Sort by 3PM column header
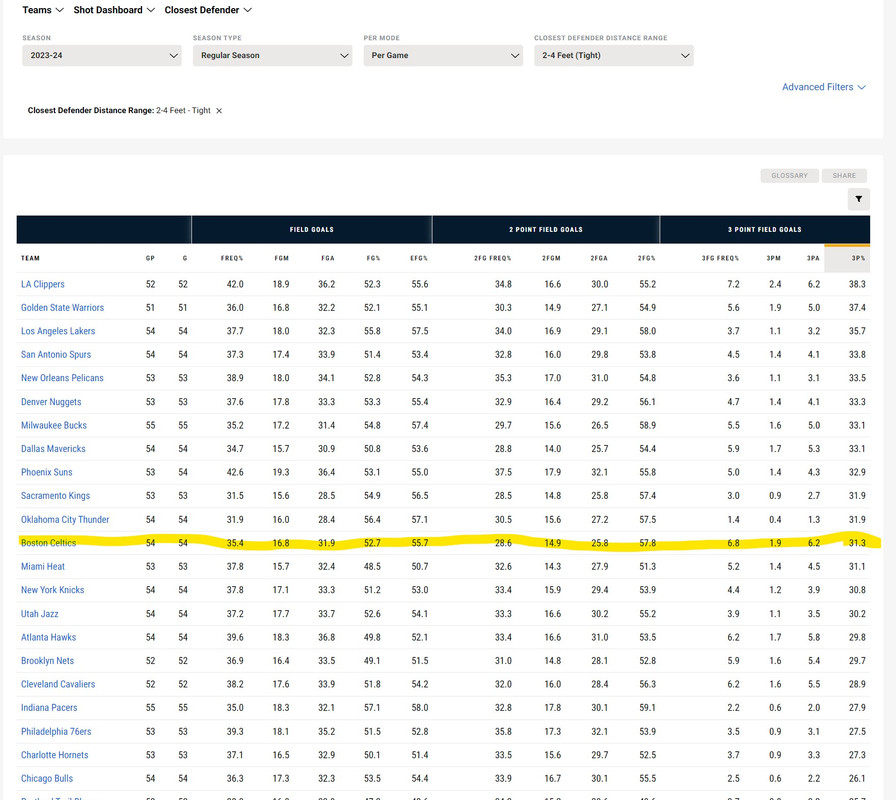The width and height of the screenshot is (896, 800). [x=774, y=258]
